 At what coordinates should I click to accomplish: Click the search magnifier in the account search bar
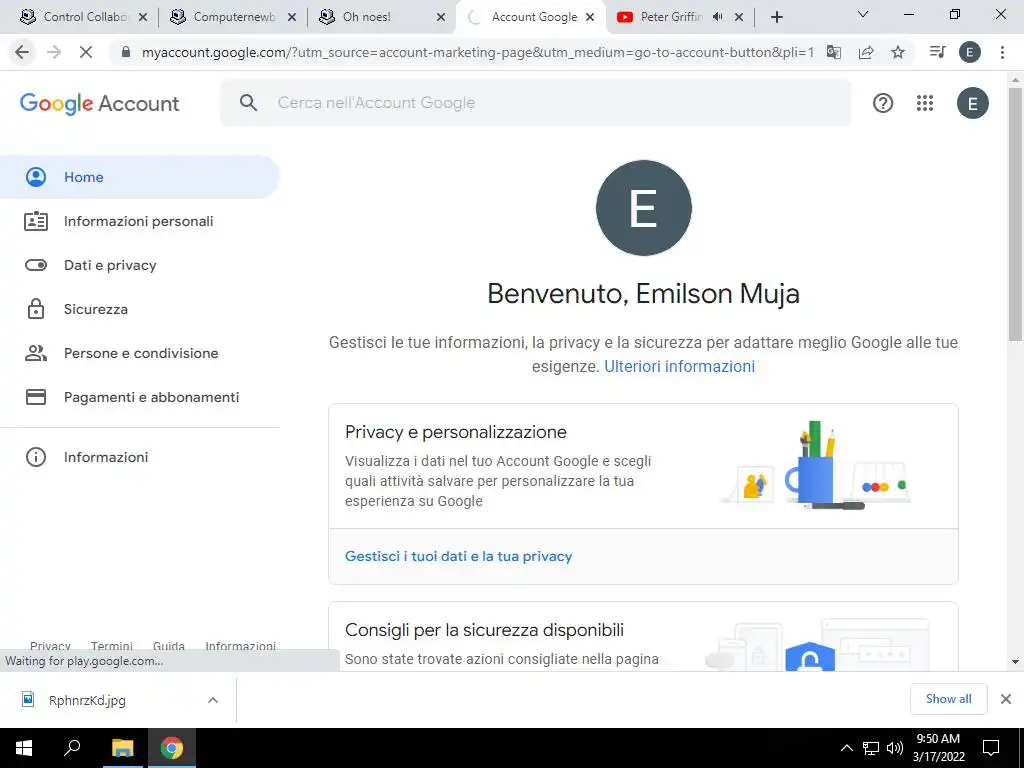click(x=248, y=103)
